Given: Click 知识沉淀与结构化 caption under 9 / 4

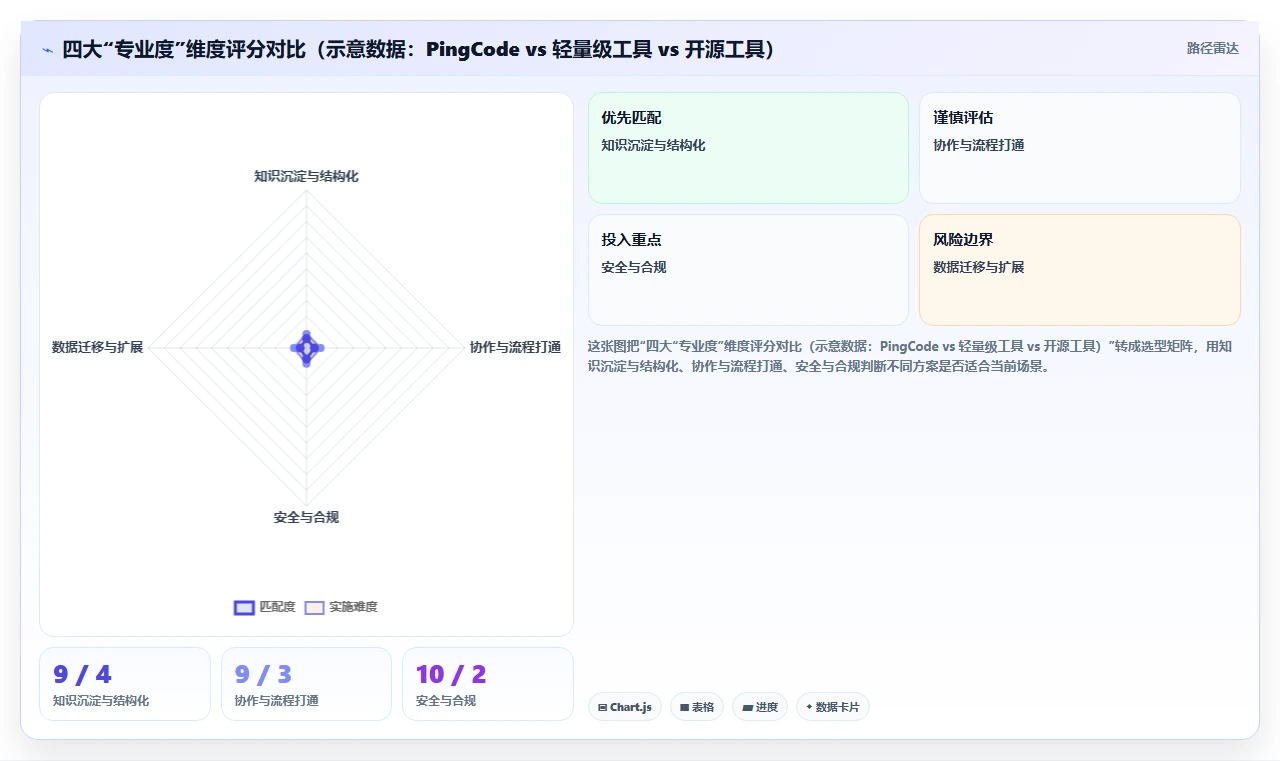Looking at the screenshot, I should click(101, 701).
